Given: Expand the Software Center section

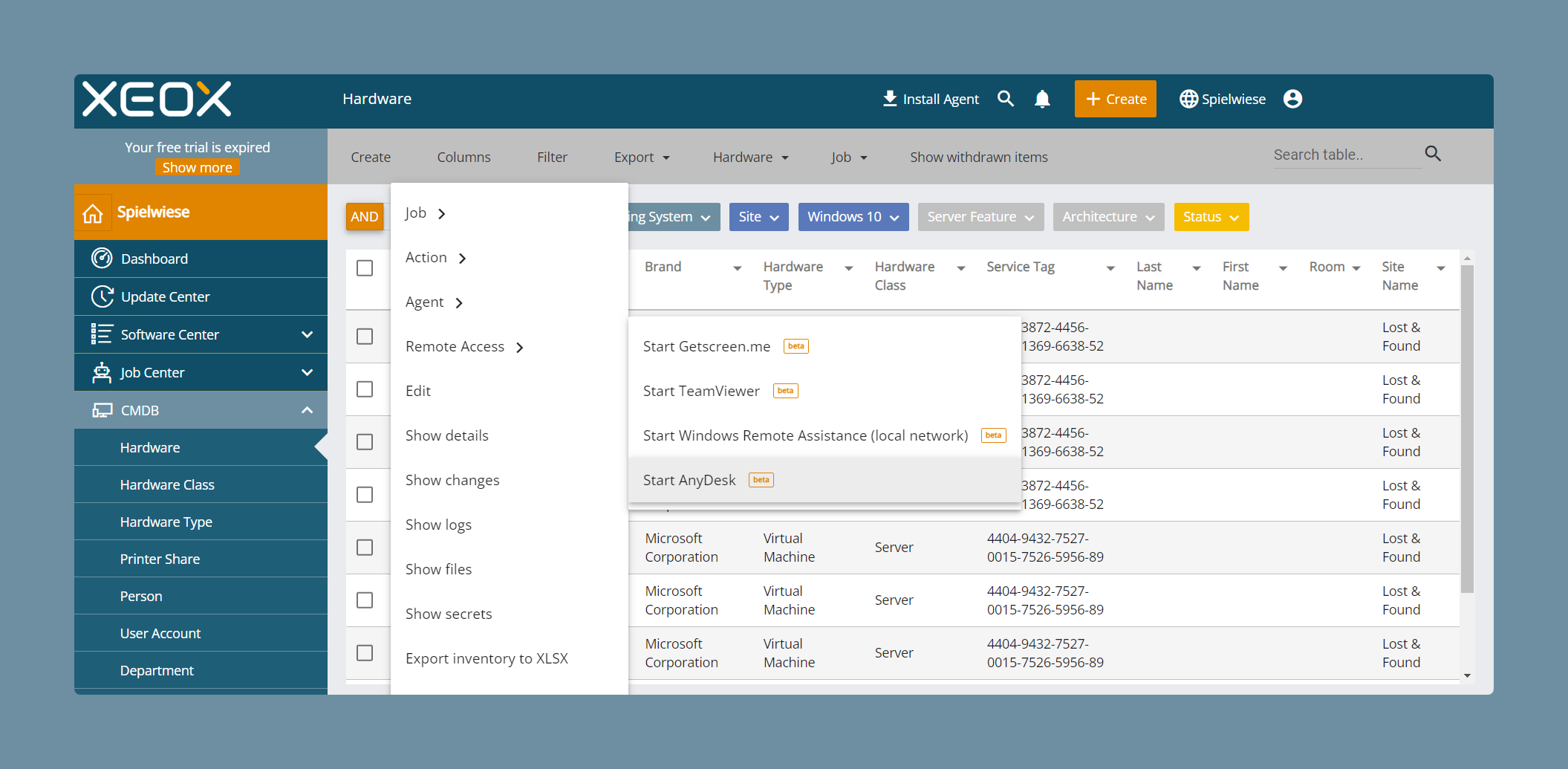Looking at the screenshot, I should [x=307, y=334].
